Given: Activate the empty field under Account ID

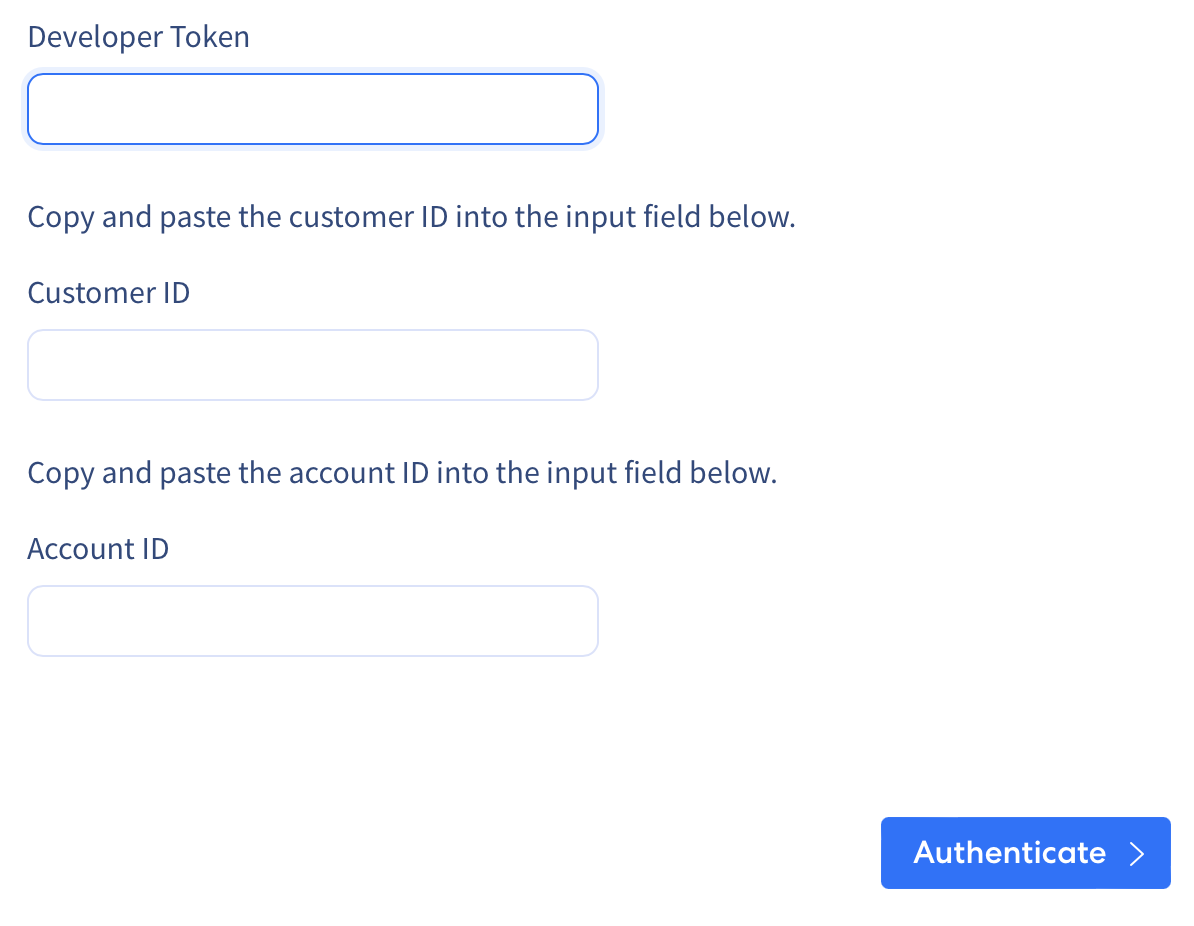Looking at the screenshot, I should pyautogui.click(x=313, y=621).
